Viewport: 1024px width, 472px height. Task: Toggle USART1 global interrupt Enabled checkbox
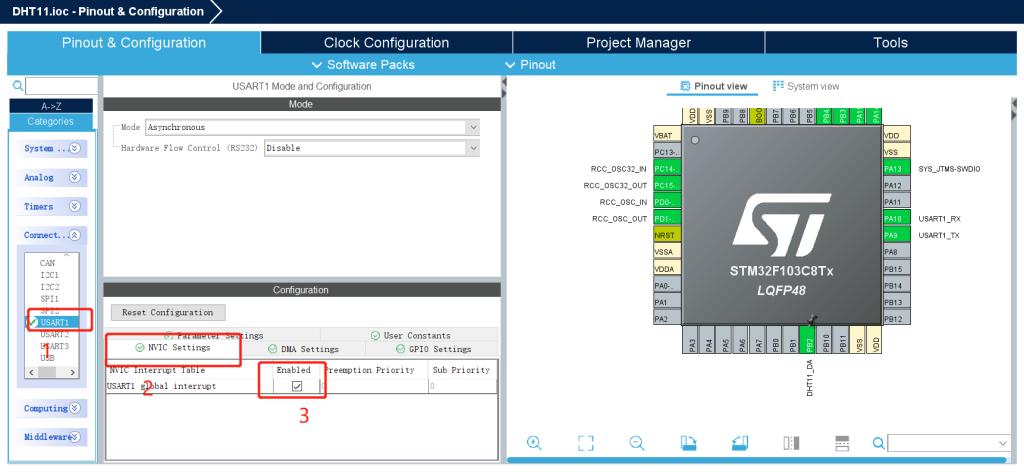[297, 386]
